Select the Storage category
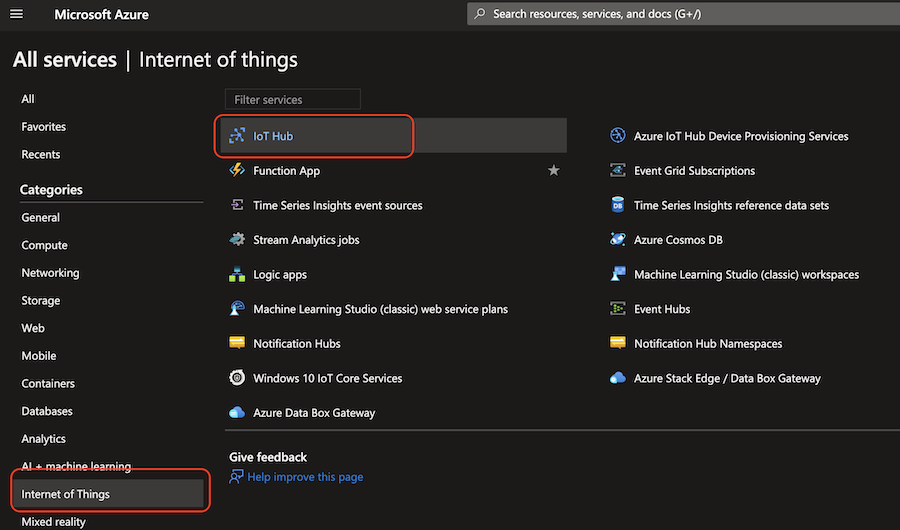The height and width of the screenshot is (530, 900). (x=41, y=300)
